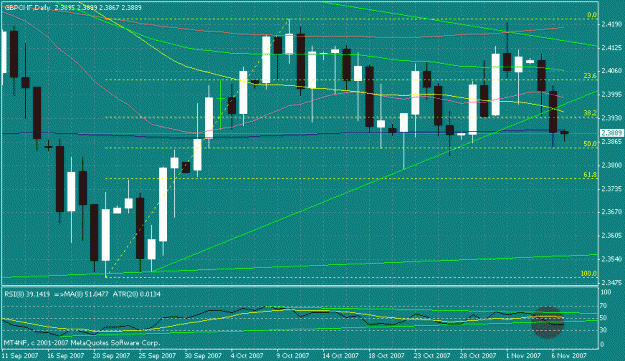The width and height of the screenshot is (625, 361).
Task: Click the GBPCHF,Daily chart title text
Action: [x=27, y=8]
